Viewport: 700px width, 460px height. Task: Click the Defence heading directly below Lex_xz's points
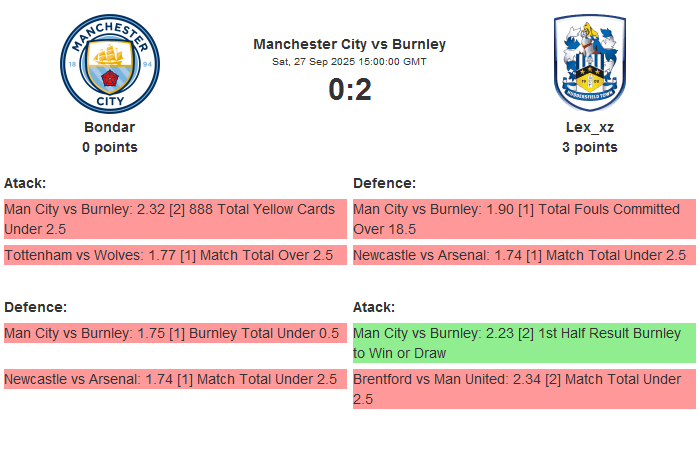tap(385, 183)
